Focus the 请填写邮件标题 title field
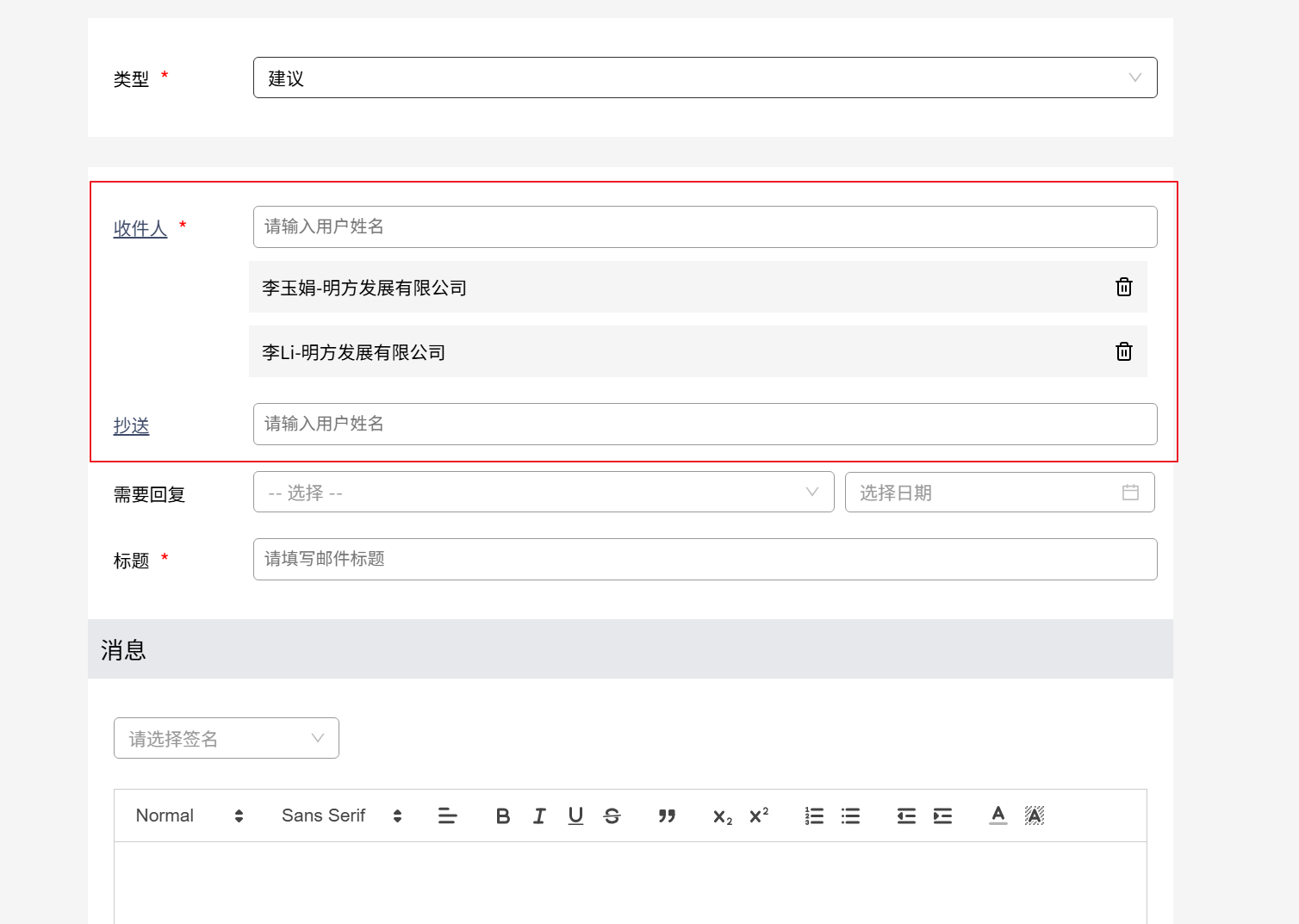 [x=705, y=560]
